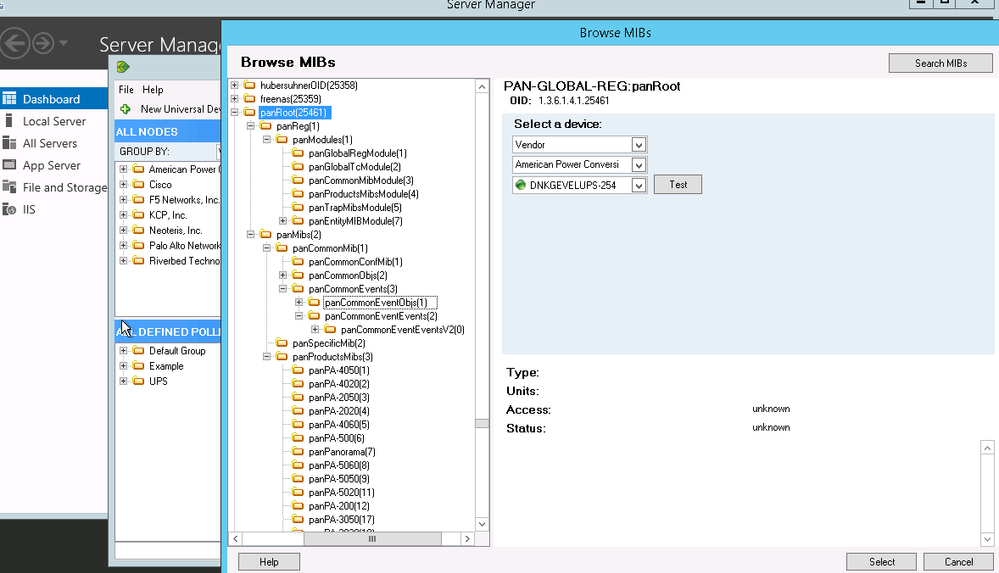Collapse the panRoot(25461) tree node
The width and height of the screenshot is (999, 573).
click(235, 113)
